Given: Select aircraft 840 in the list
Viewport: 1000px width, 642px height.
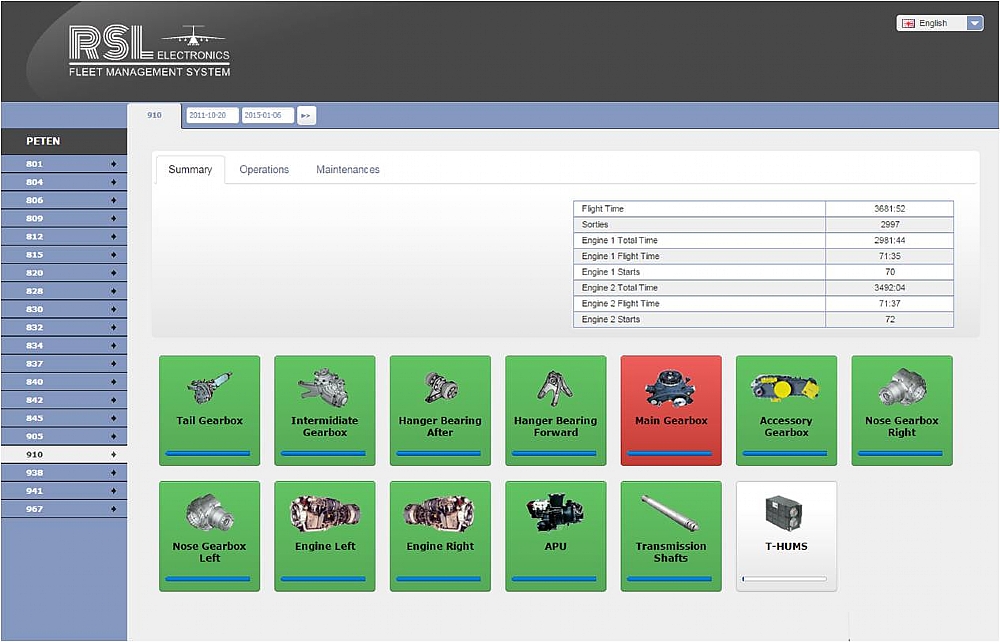Looking at the screenshot, I should 64,382.
